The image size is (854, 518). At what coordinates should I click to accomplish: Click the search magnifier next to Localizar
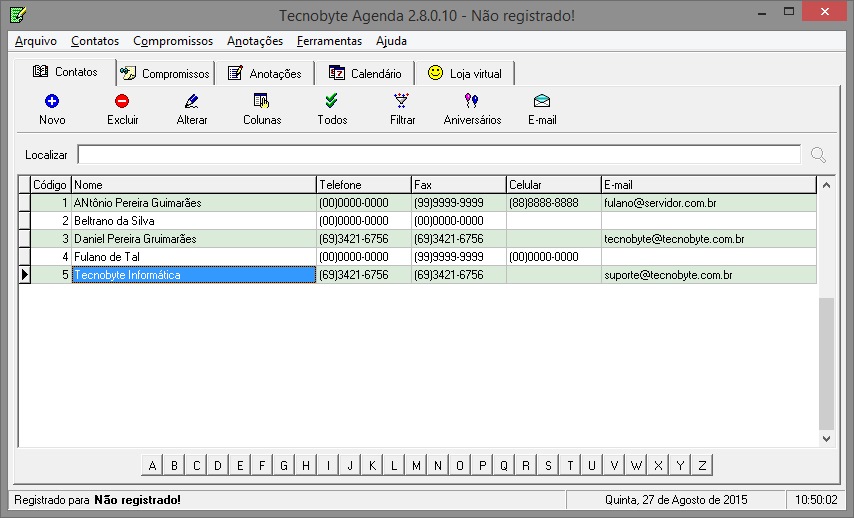(818, 155)
